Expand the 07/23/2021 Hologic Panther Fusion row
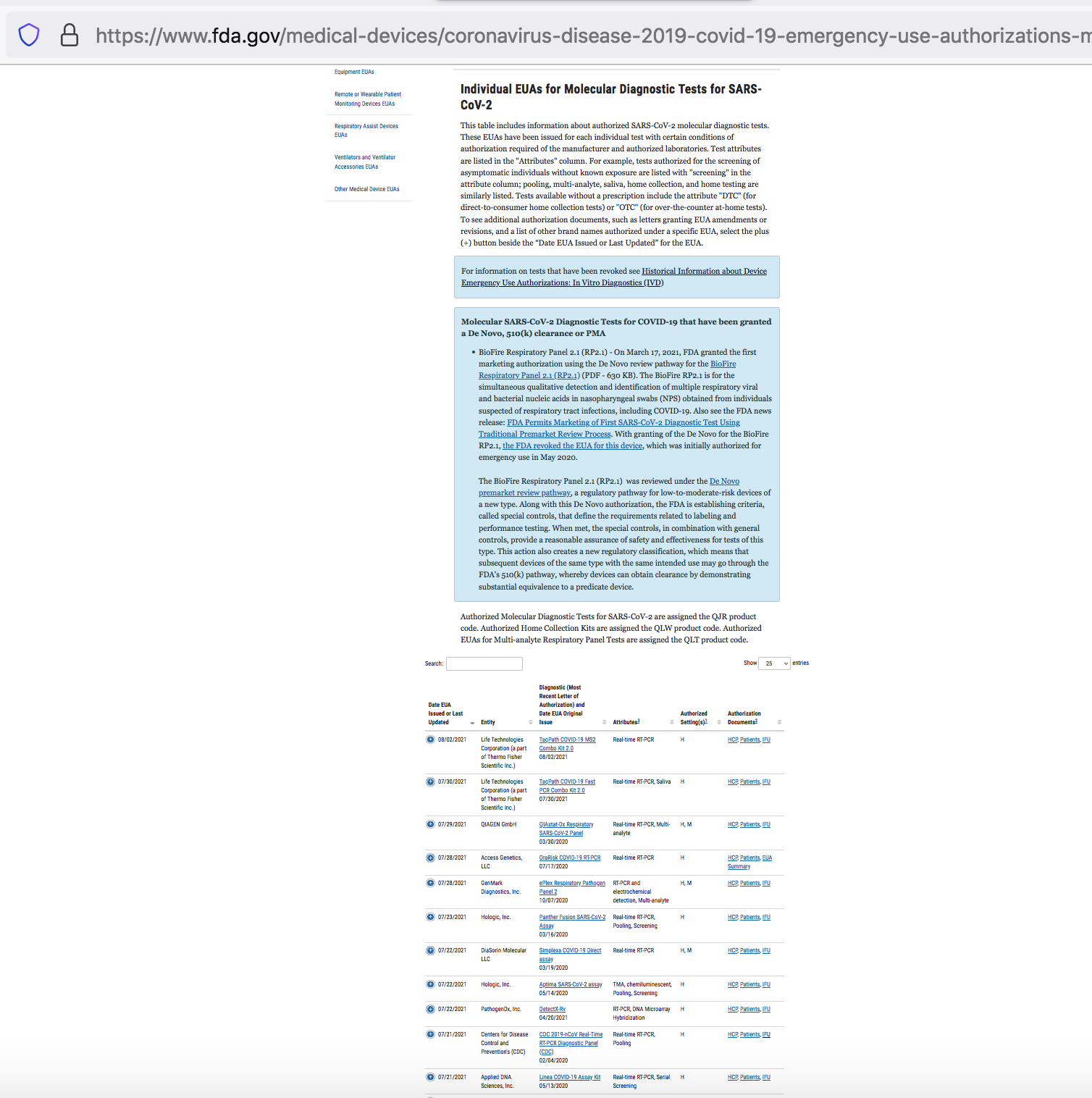 tap(430, 917)
